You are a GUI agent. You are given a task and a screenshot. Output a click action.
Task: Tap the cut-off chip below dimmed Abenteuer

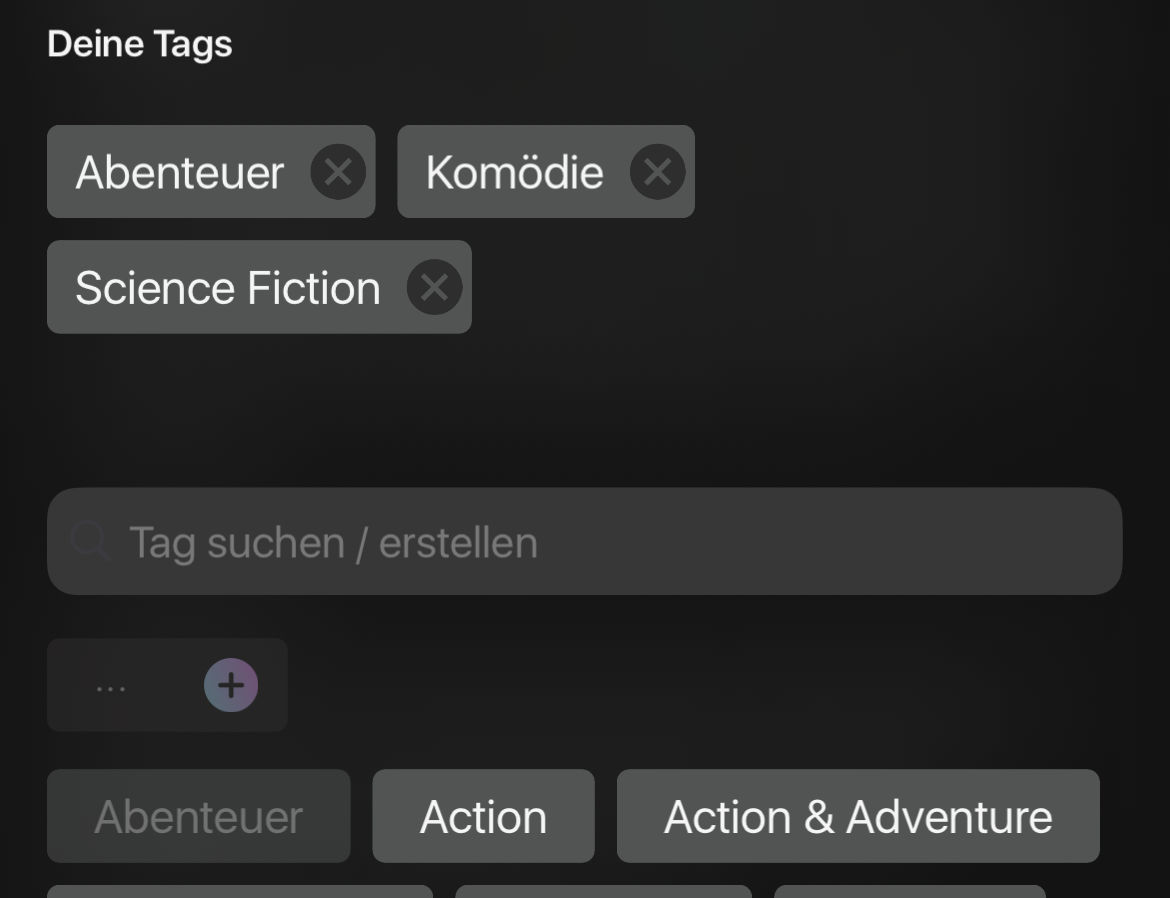point(240,891)
